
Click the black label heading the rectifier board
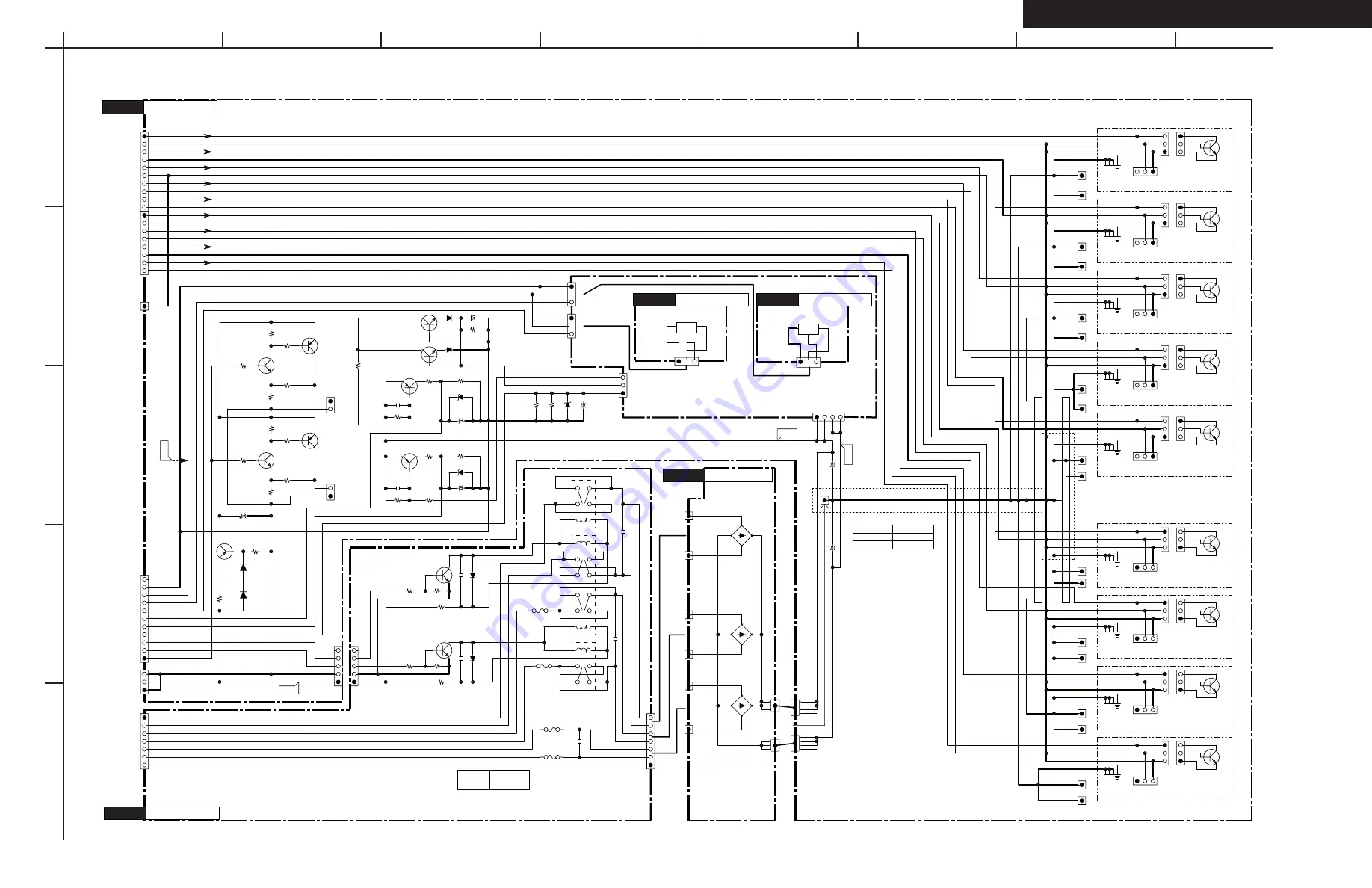tap(684, 475)
